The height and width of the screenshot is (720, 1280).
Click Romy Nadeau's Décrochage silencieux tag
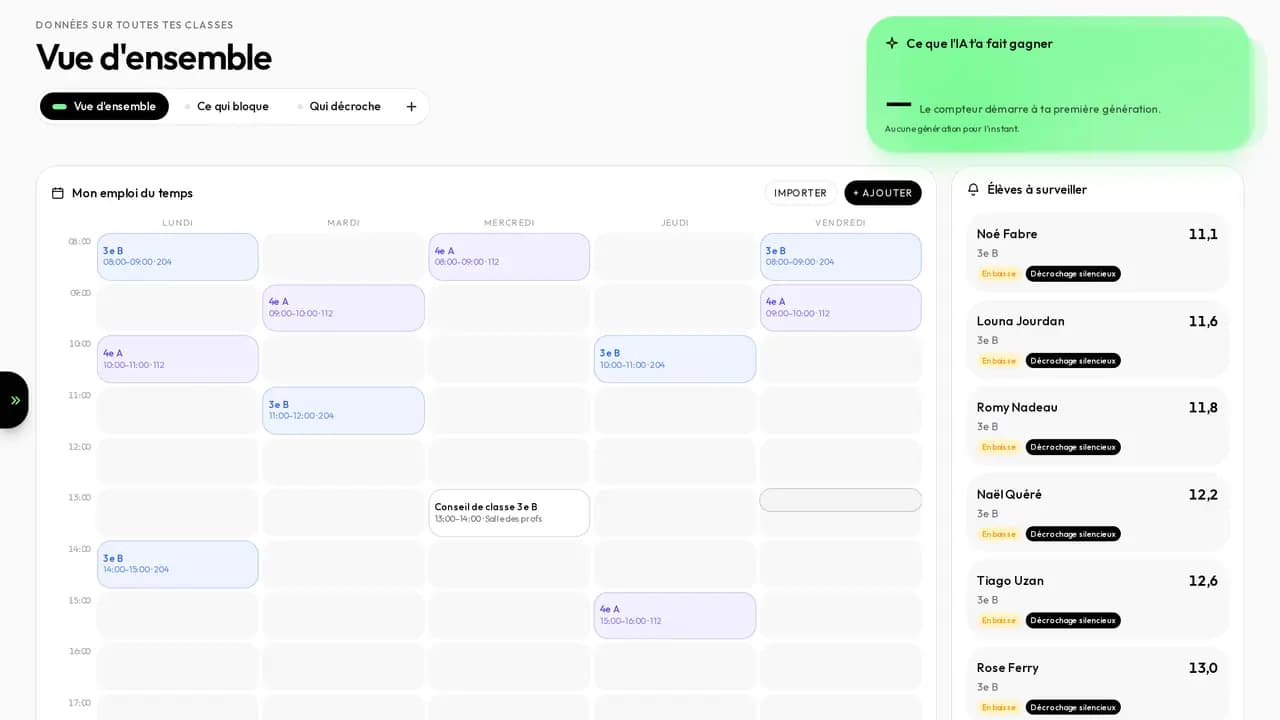(x=1073, y=447)
